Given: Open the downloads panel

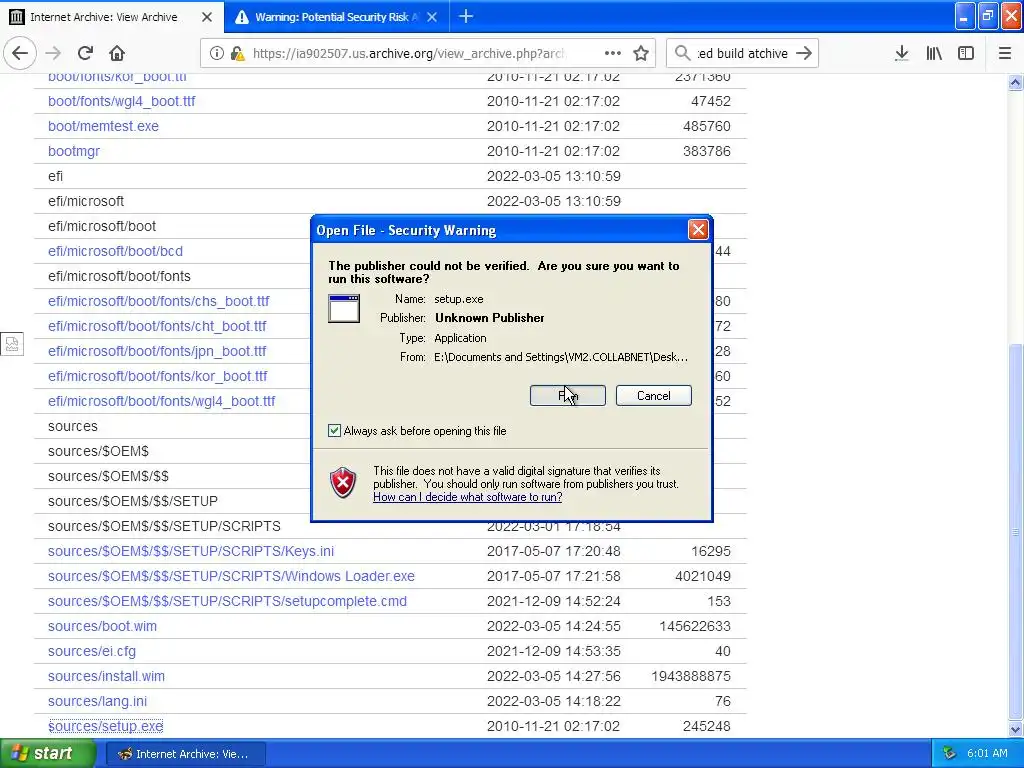Looking at the screenshot, I should point(902,53).
